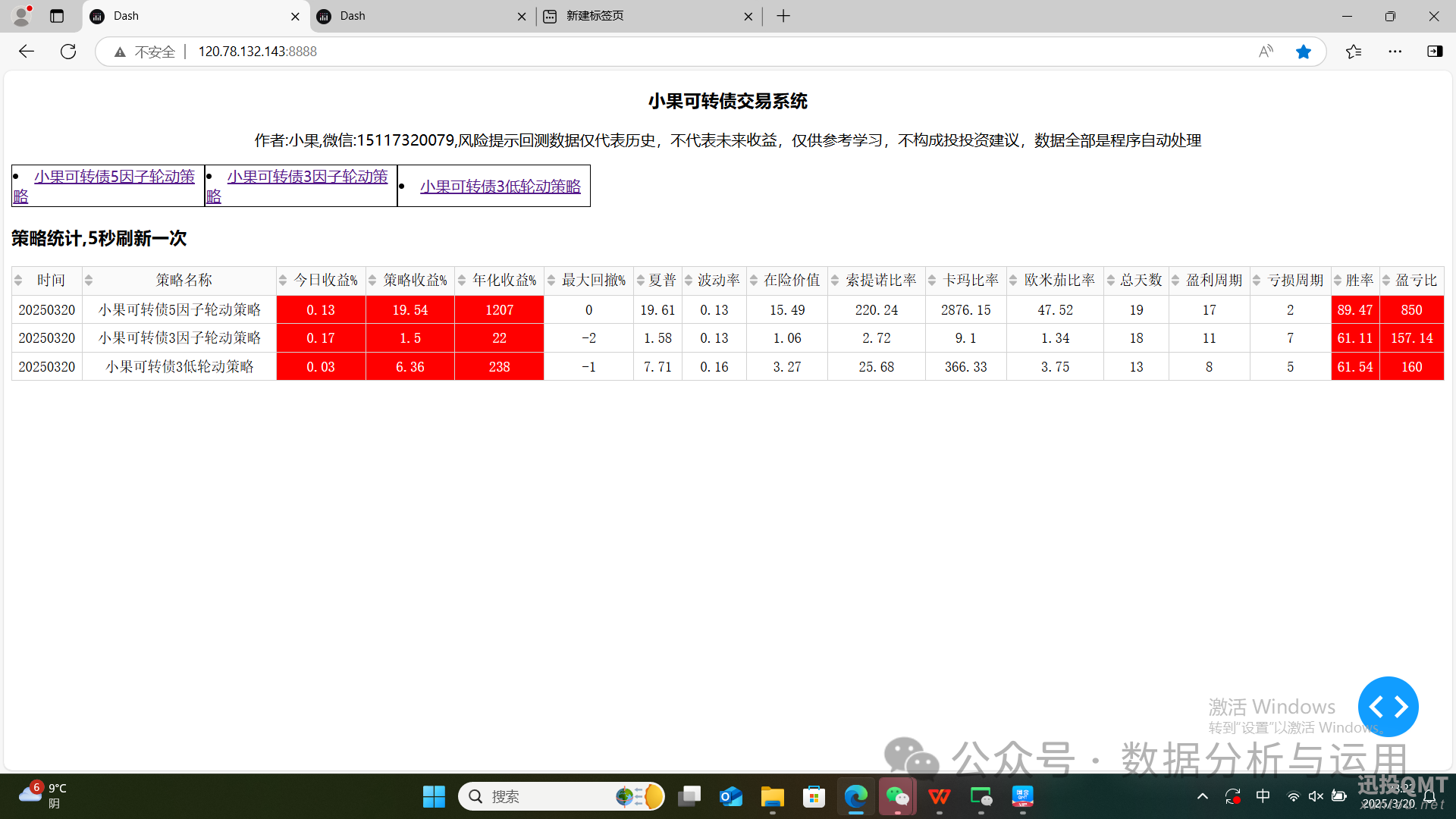Click the blue code arrows floating button
Viewport: 1456px width, 819px height.
pos(1388,706)
